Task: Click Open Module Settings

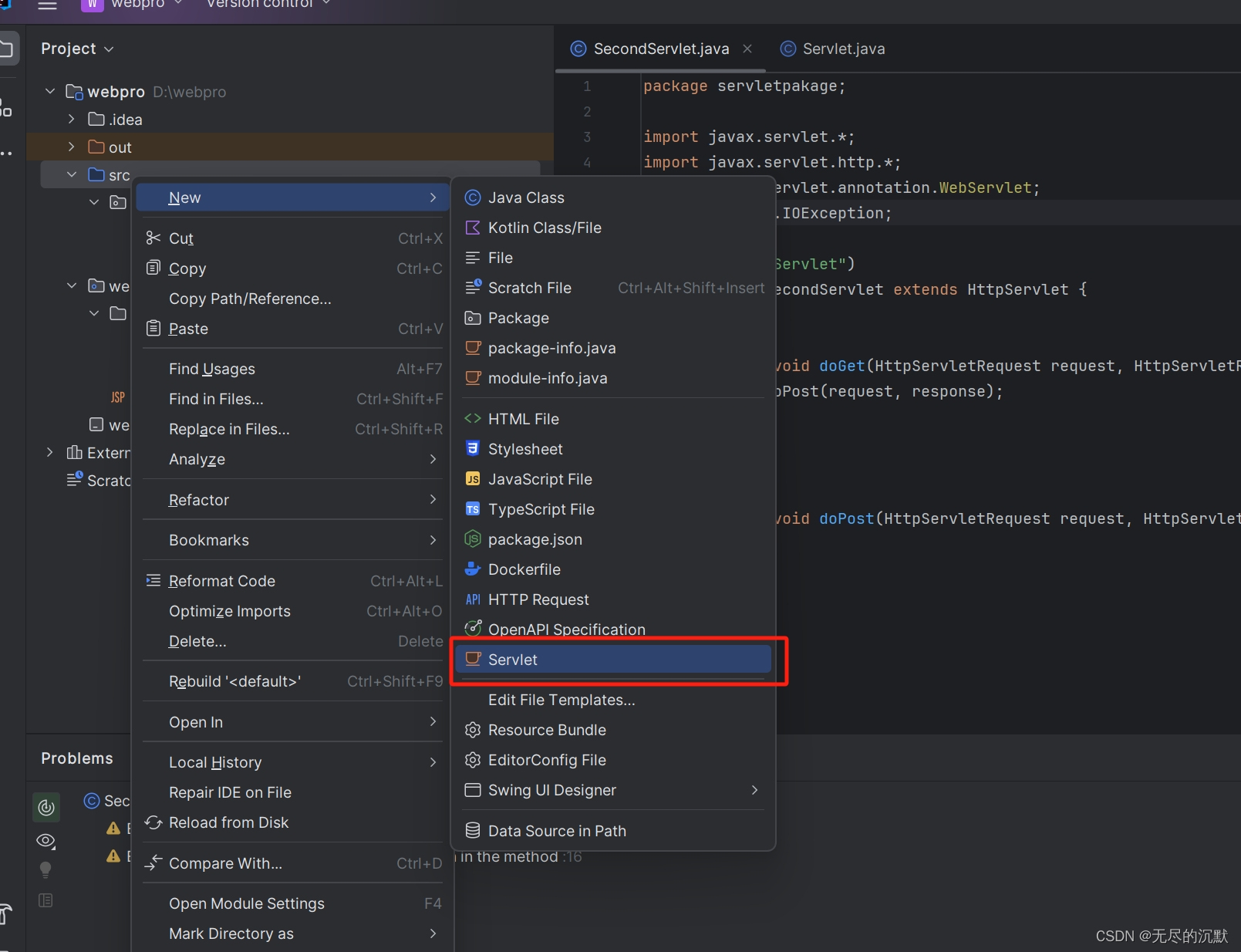Action: [x=293, y=903]
